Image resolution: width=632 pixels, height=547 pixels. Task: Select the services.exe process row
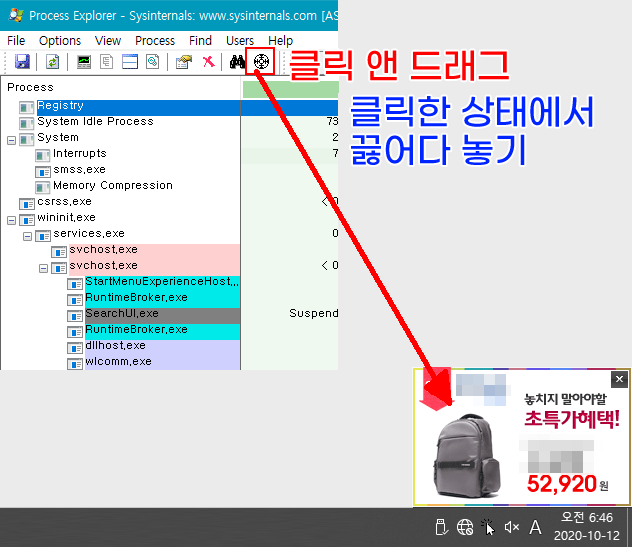click(169, 234)
